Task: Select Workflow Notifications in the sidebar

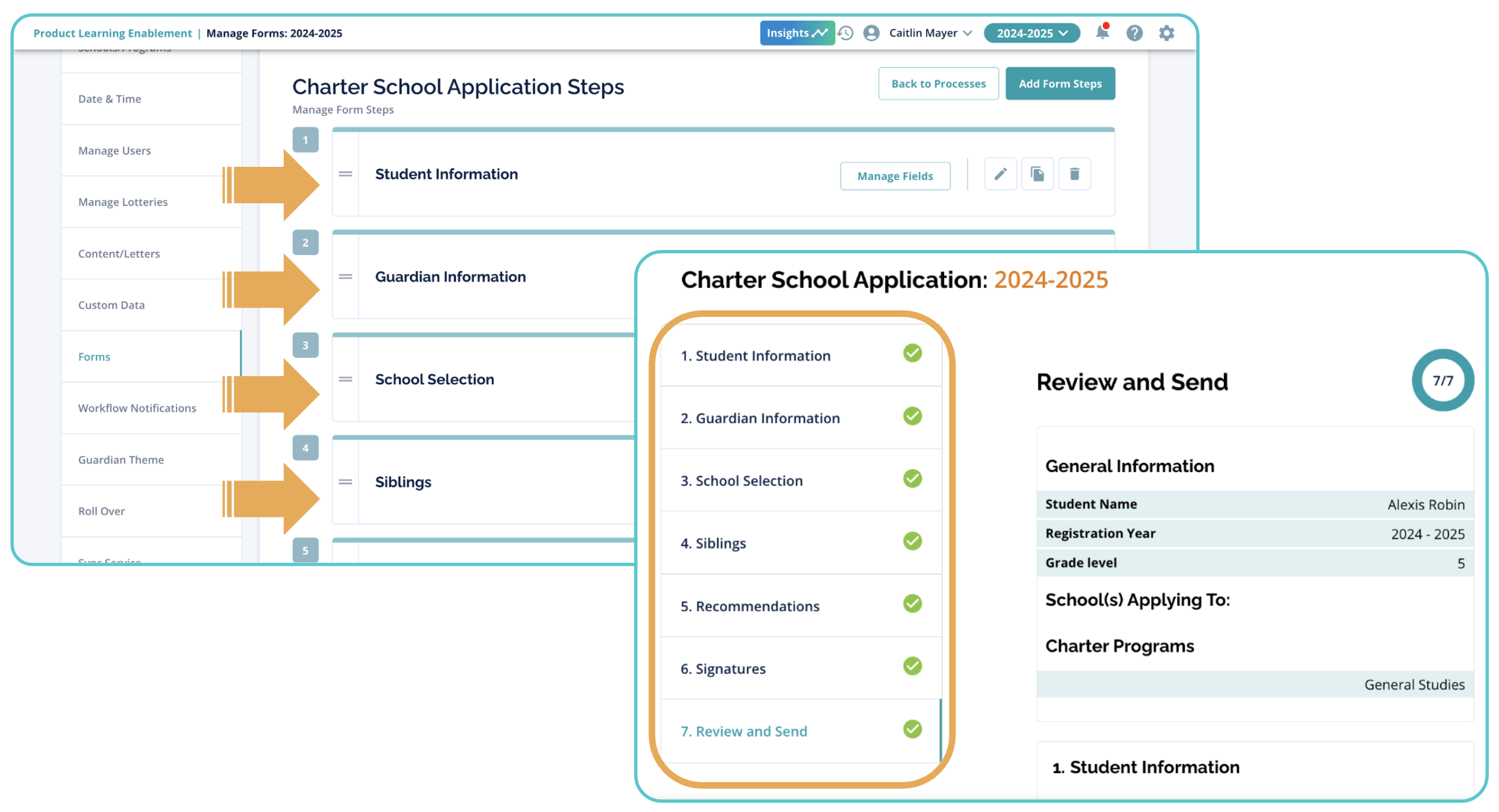Action: point(137,408)
